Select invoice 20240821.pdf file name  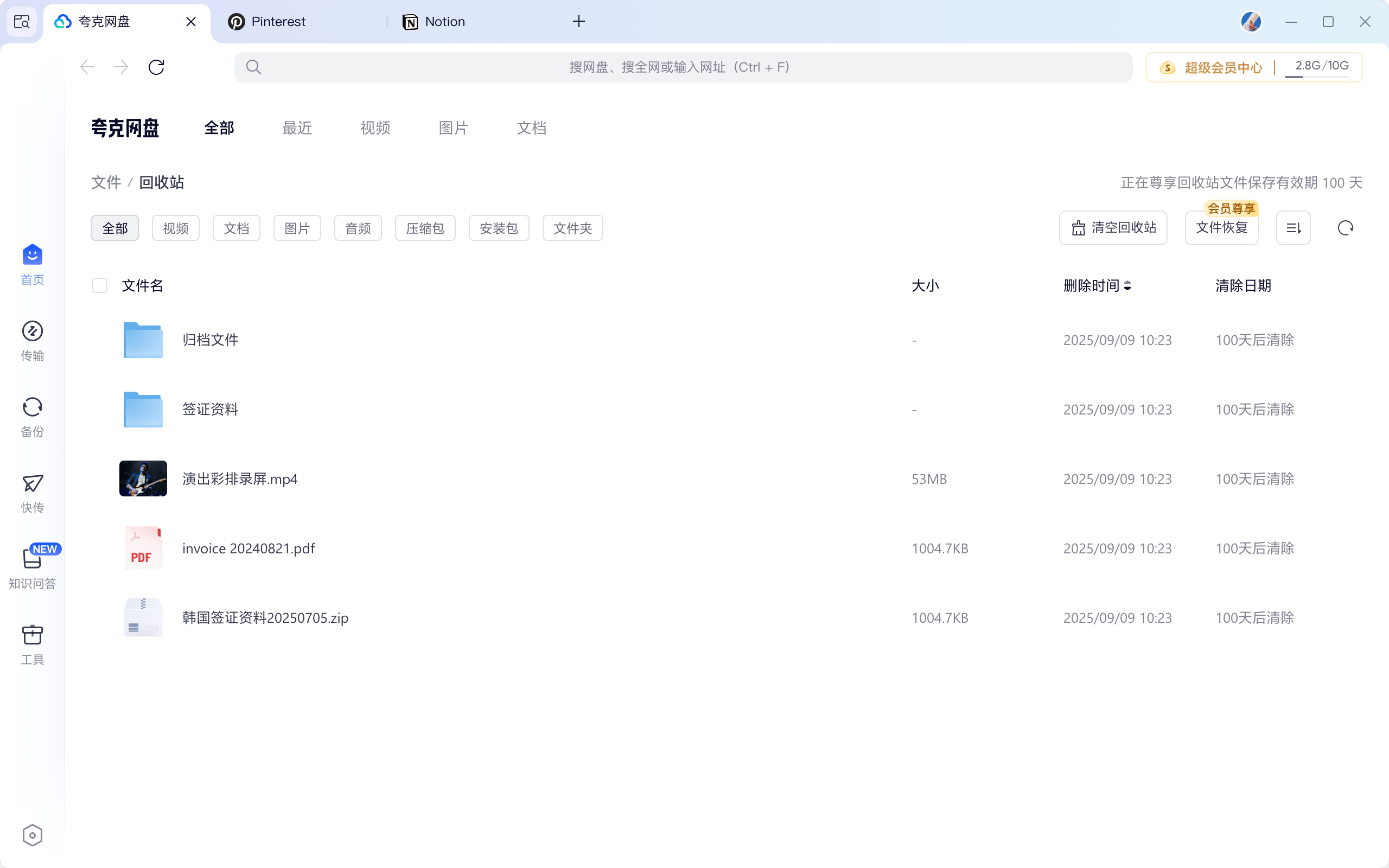(x=249, y=548)
